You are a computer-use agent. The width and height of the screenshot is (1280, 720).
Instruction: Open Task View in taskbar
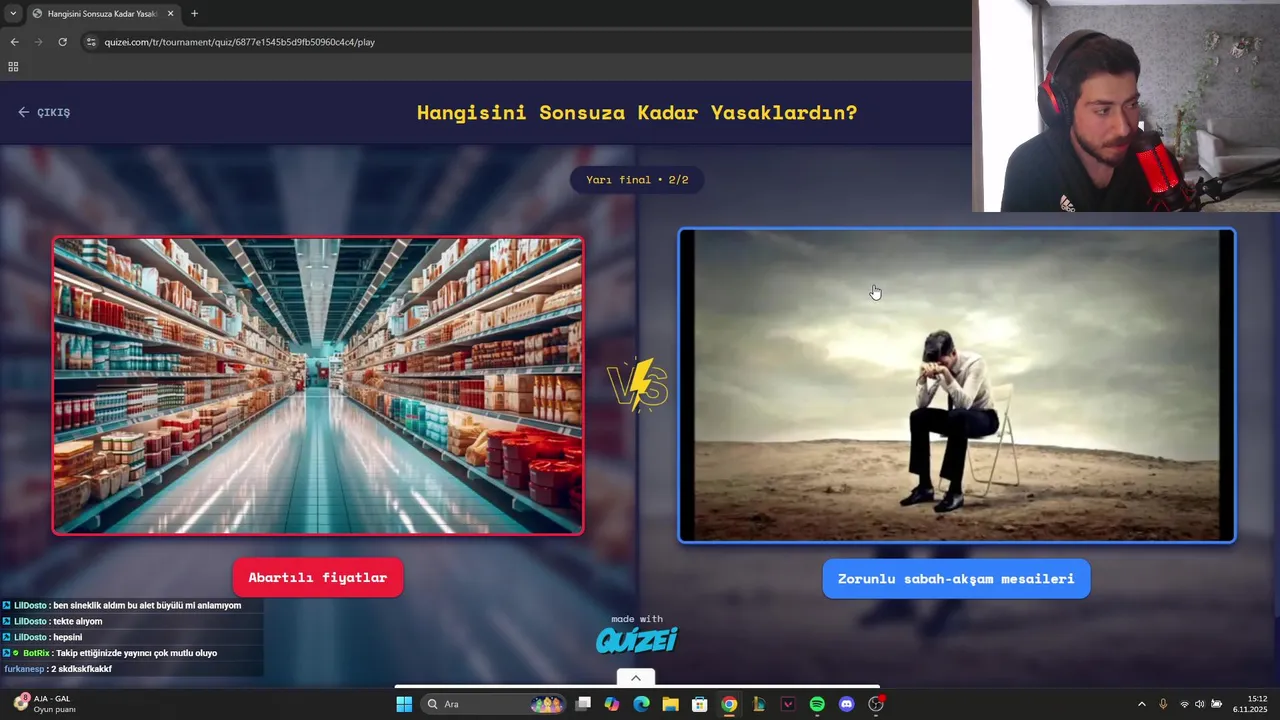point(584,704)
